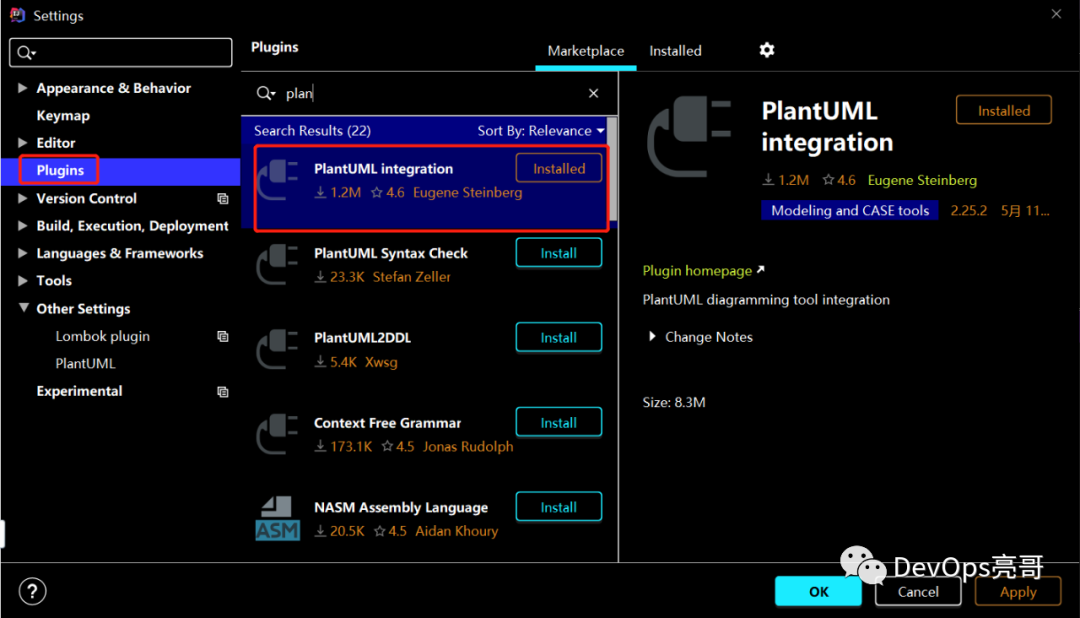Click the large plug icon in details pane

(689, 136)
